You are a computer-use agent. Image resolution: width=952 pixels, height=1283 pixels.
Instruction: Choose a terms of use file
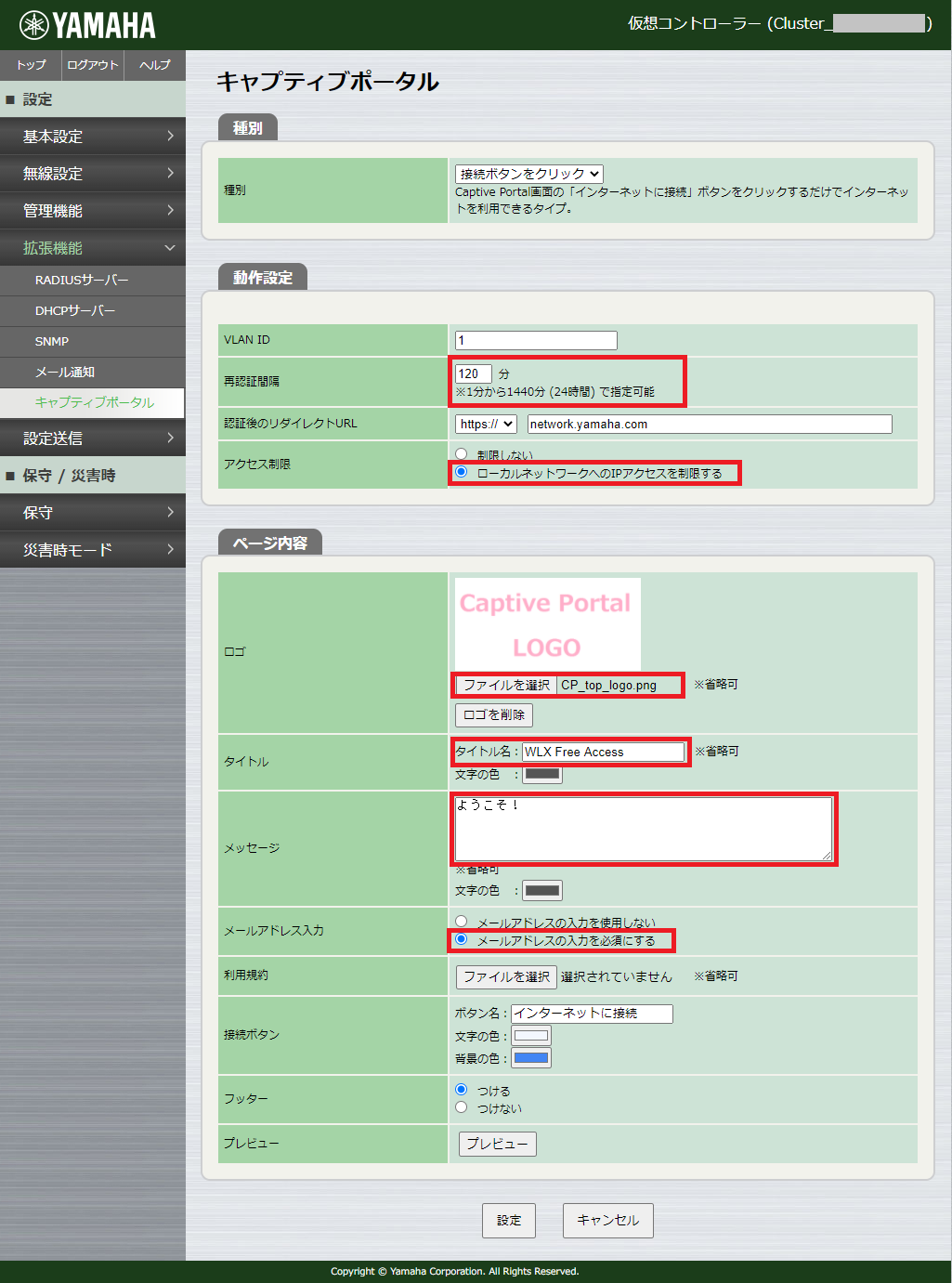[x=505, y=976]
